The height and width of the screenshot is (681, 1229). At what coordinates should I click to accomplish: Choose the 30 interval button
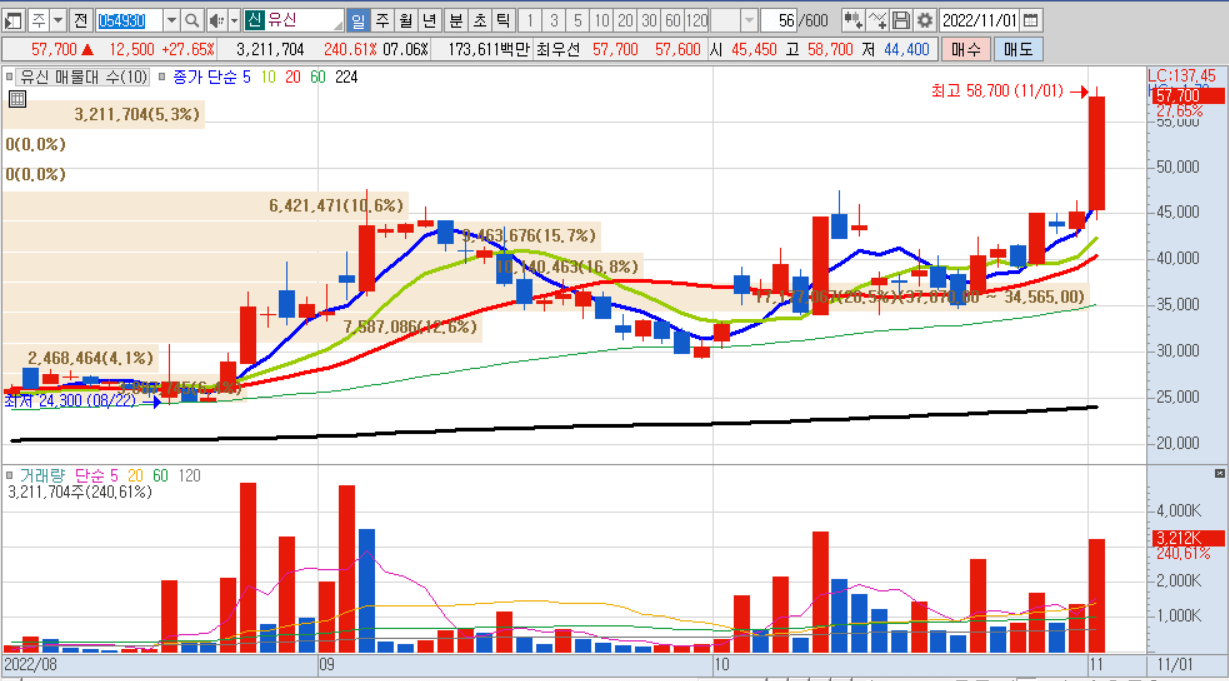(649, 20)
